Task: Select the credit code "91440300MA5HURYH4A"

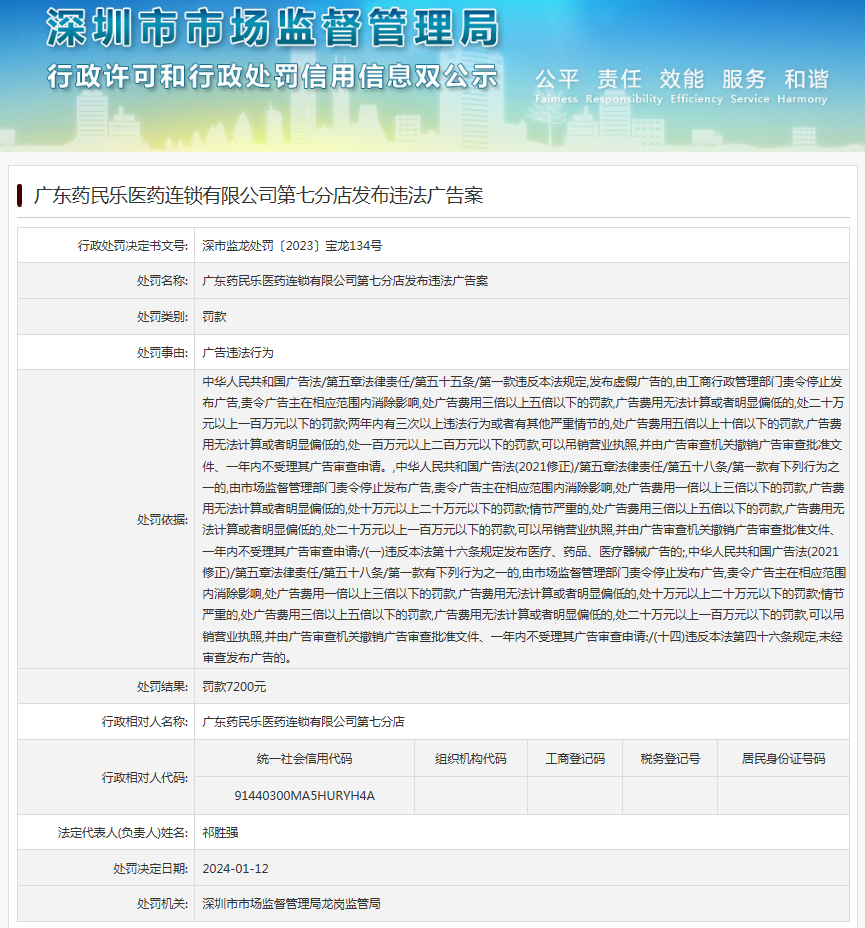Action: 305,795
